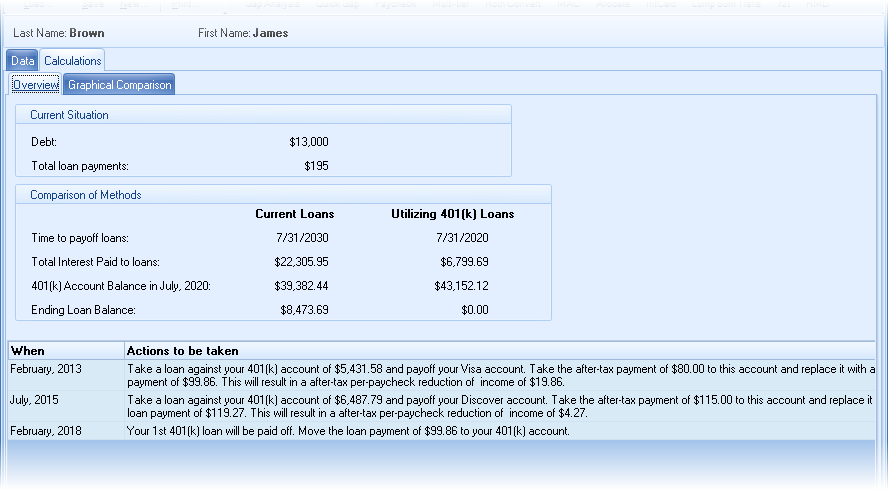This screenshot has width=888, height=490.
Task: Select the Calculations tab
Action: (73, 61)
